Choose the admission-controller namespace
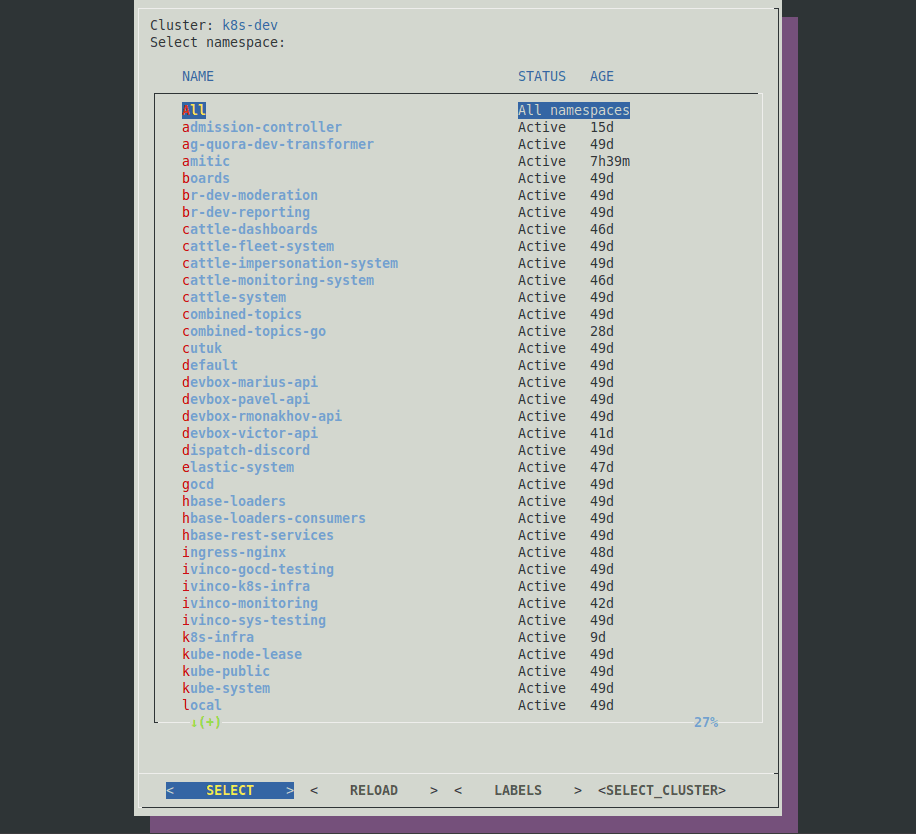Screen dimensions: 916x834 point(262,127)
